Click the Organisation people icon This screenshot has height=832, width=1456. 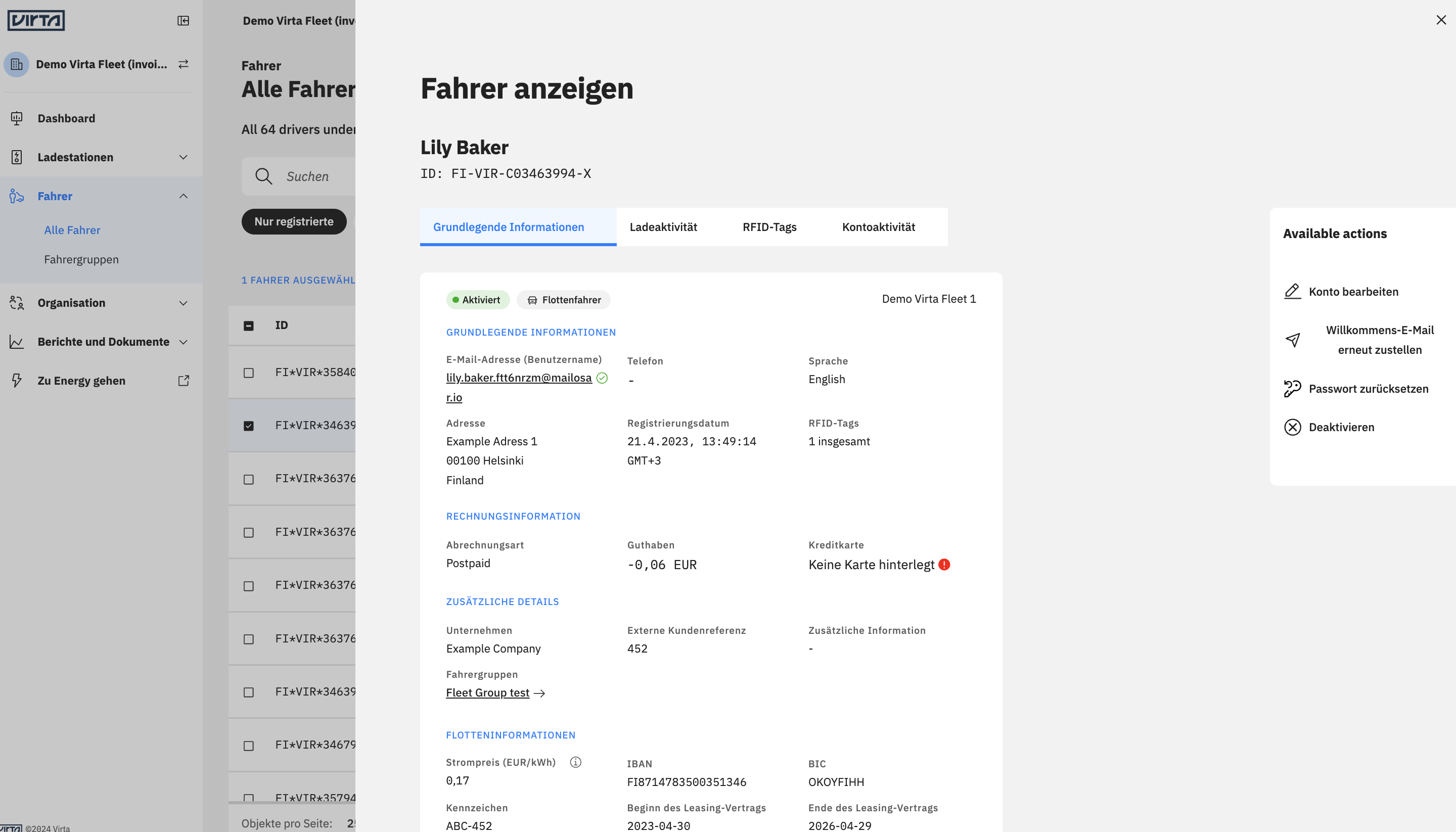point(17,303)
